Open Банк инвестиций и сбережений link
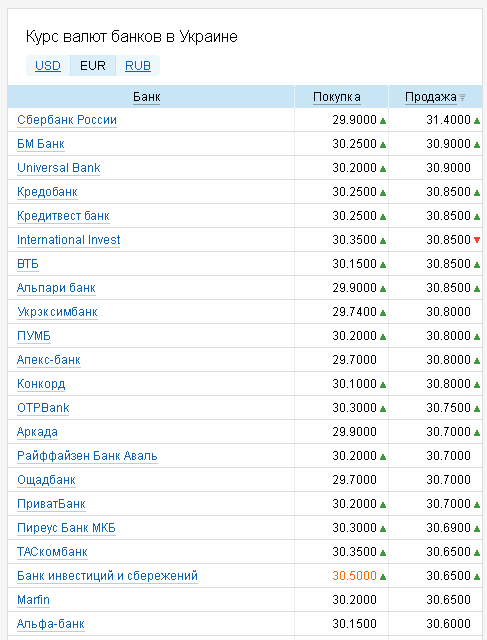 coord(107,576)
